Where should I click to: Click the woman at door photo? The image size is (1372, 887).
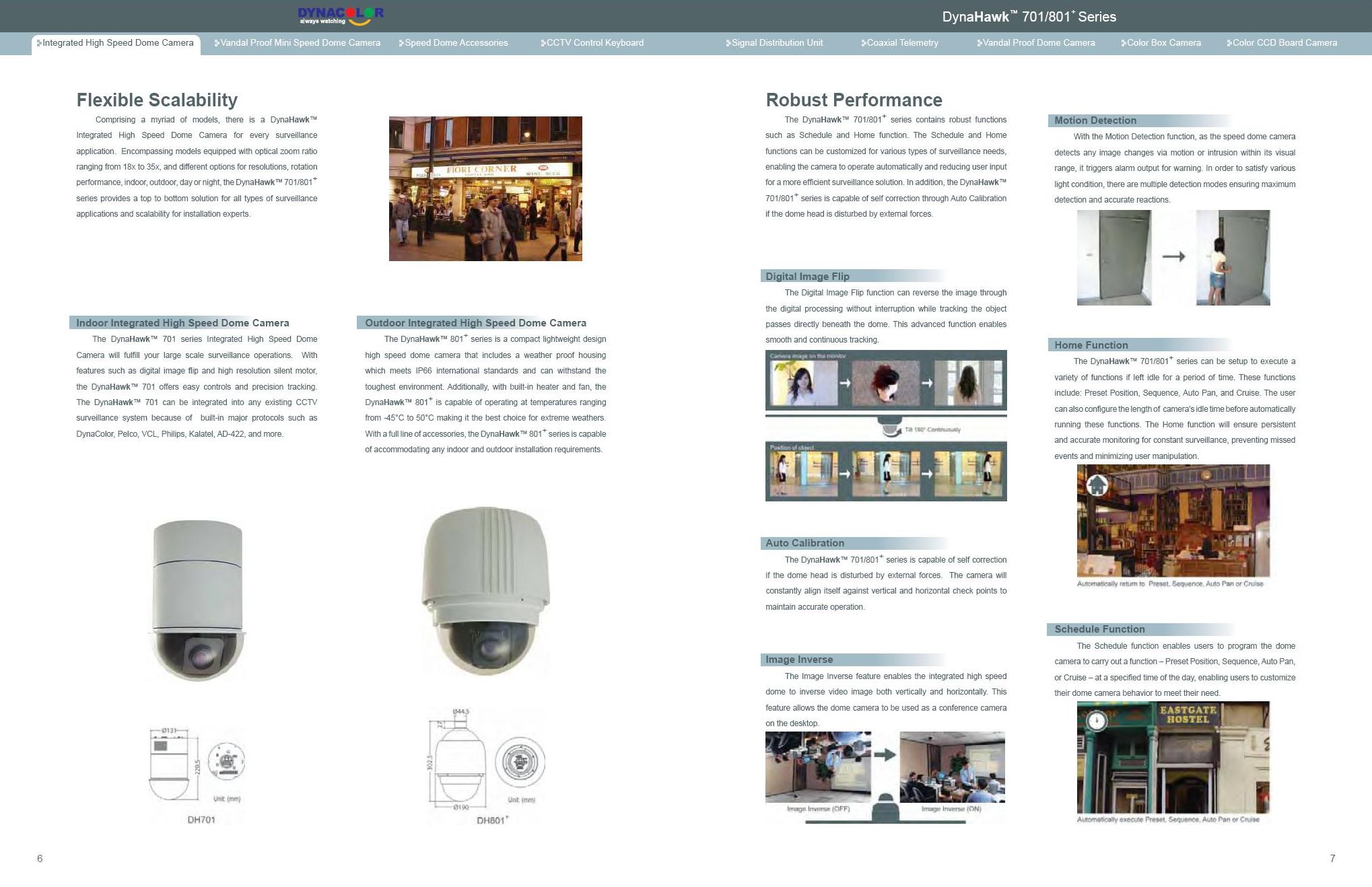coord(1233,258)
